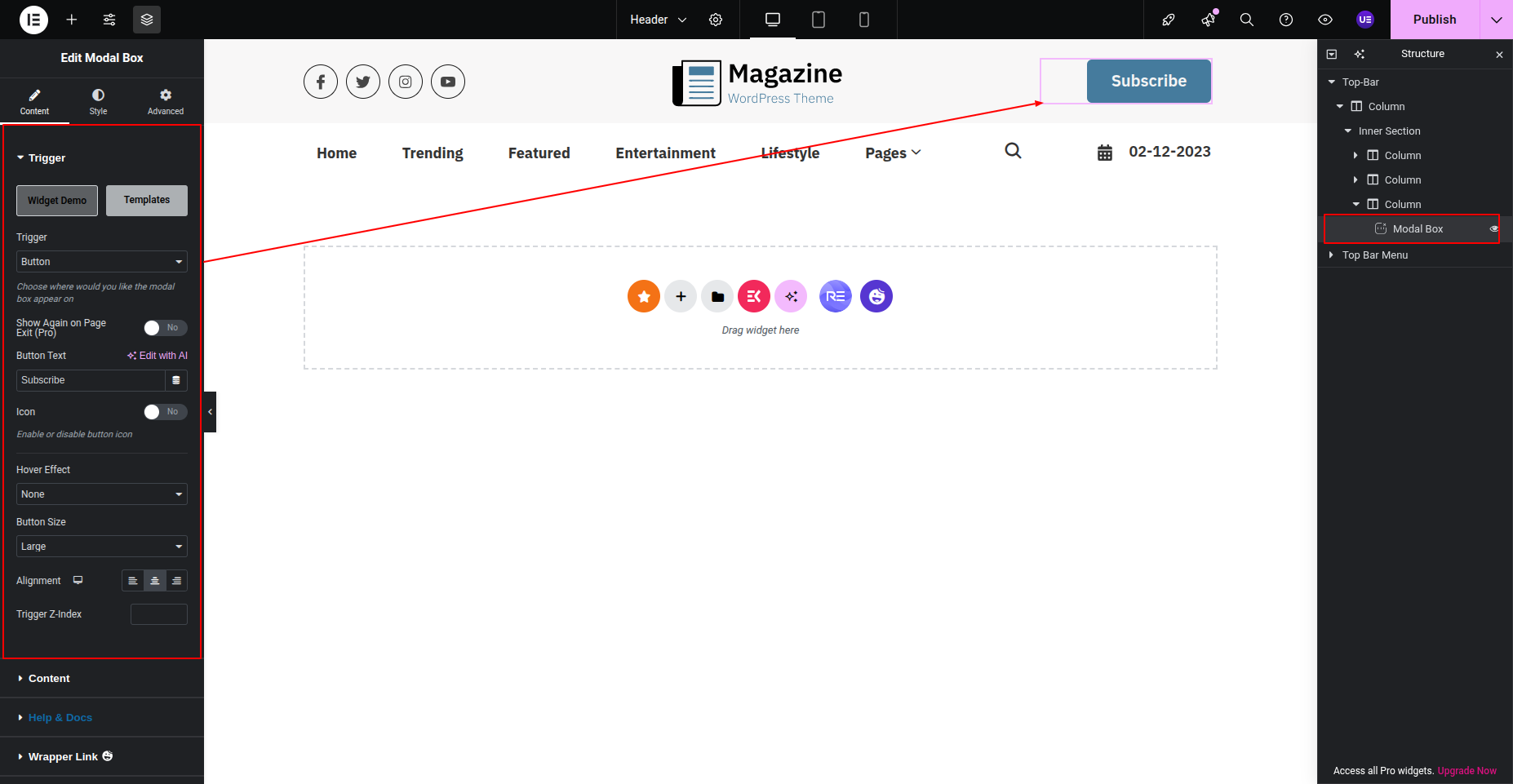Switch to the Style tab
Image resolution: width=1513 pixels, height=784 pixels.
click(98, 101)
